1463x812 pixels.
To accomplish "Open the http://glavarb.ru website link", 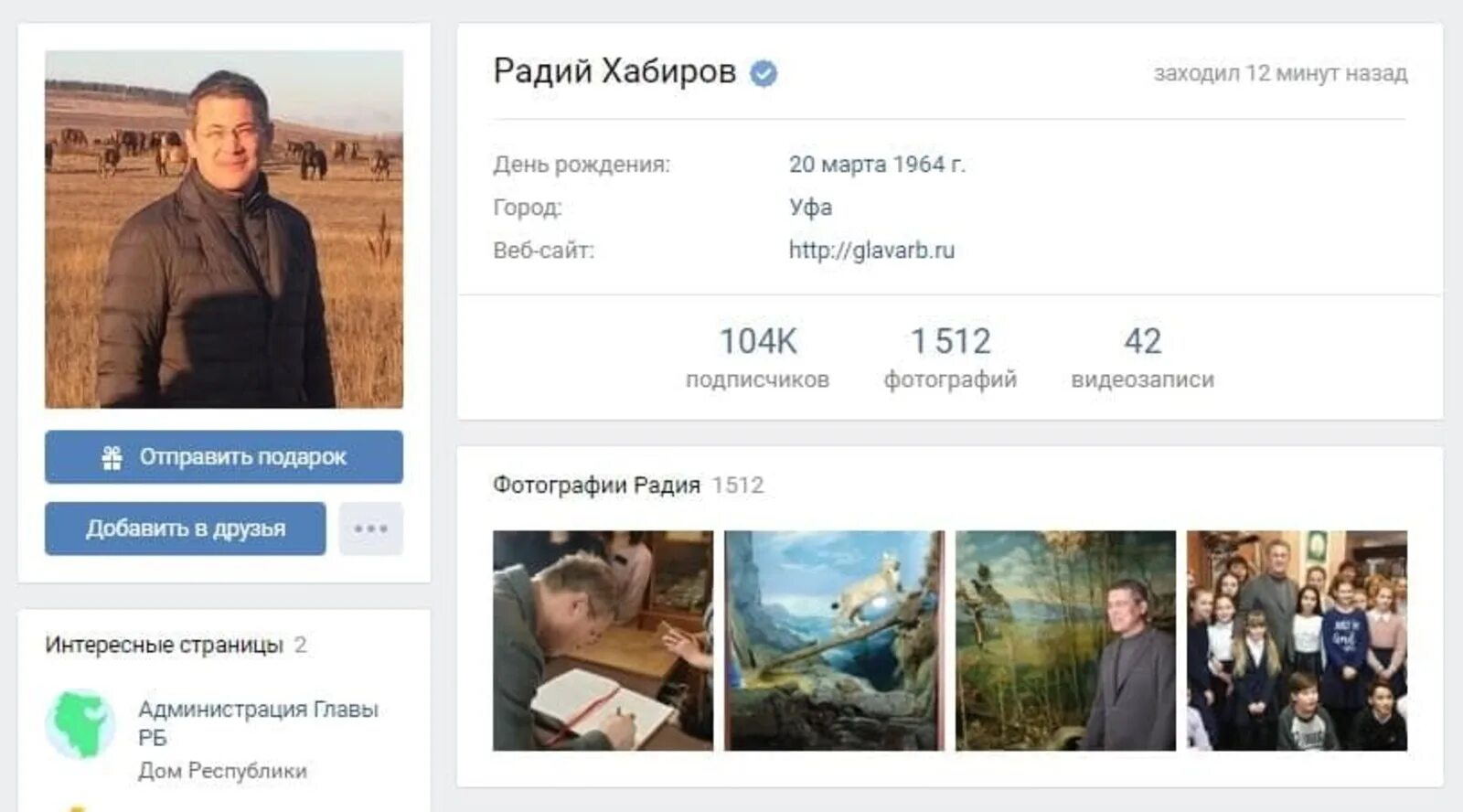I will click(x=871, y=250).
